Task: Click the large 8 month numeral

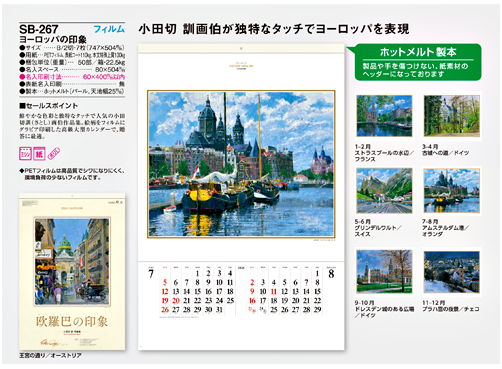Action: pos(331,274)
